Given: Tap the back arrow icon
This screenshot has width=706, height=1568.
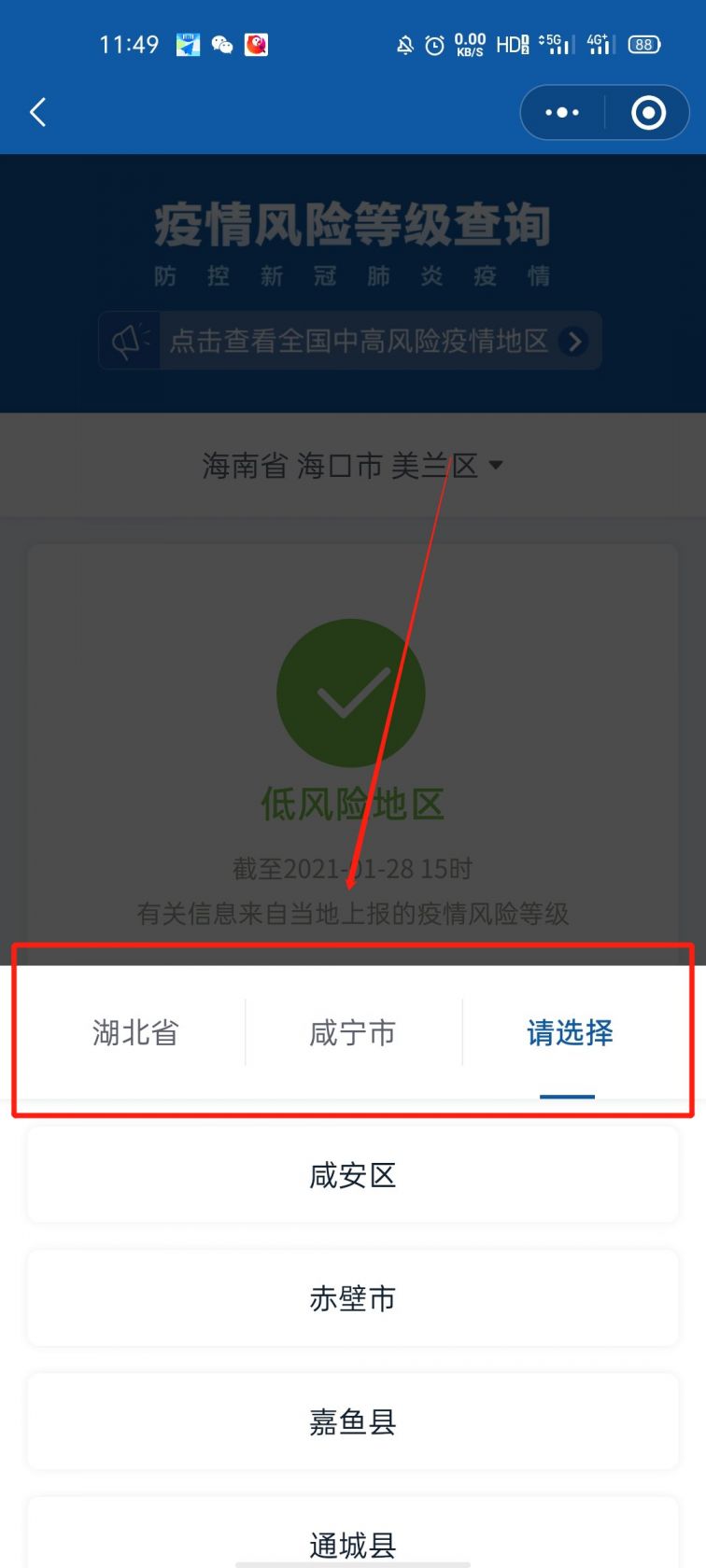Looking at the screenshot, I should (37, 113).
